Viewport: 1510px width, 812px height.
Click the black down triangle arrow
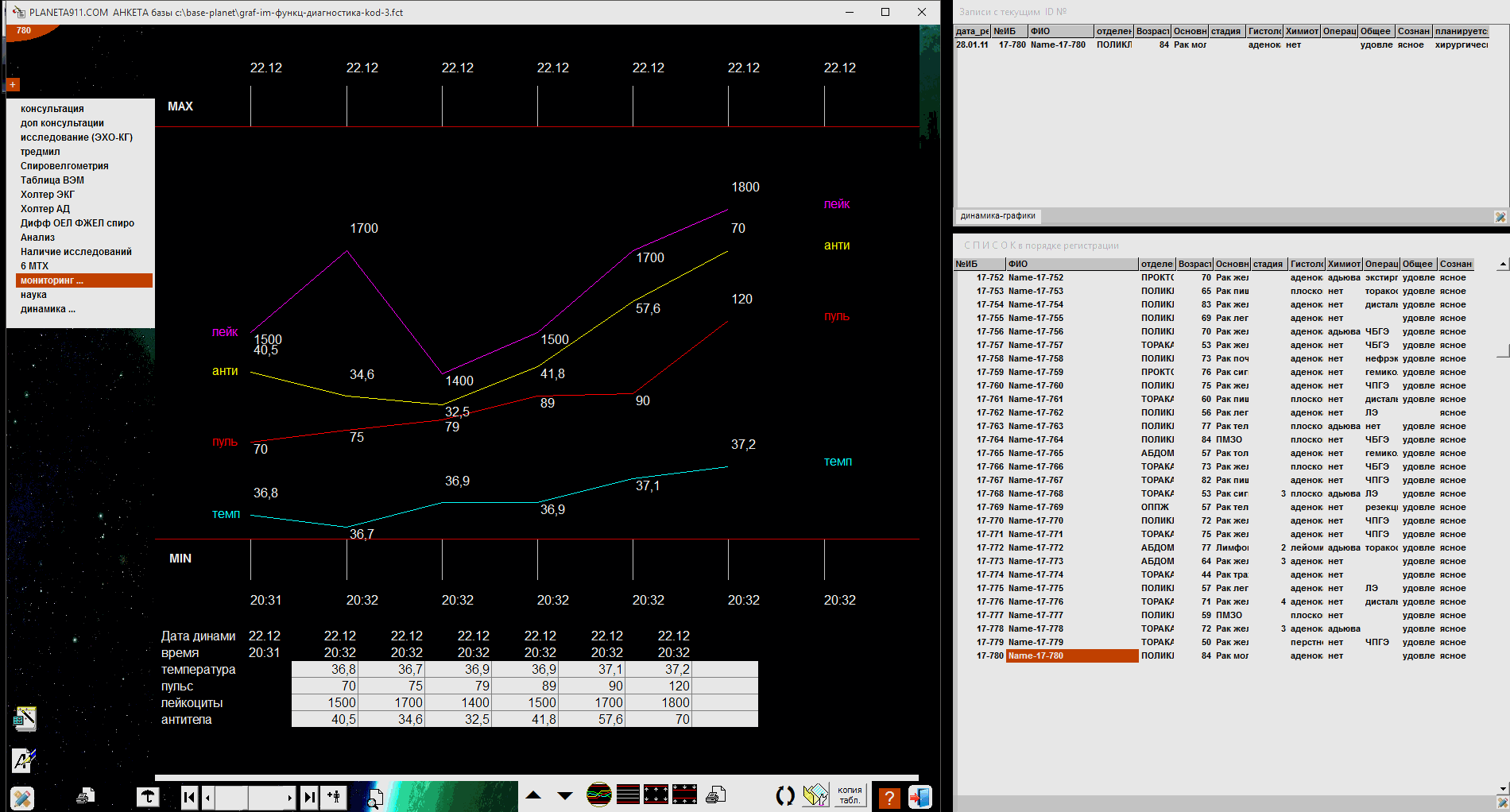565,795
